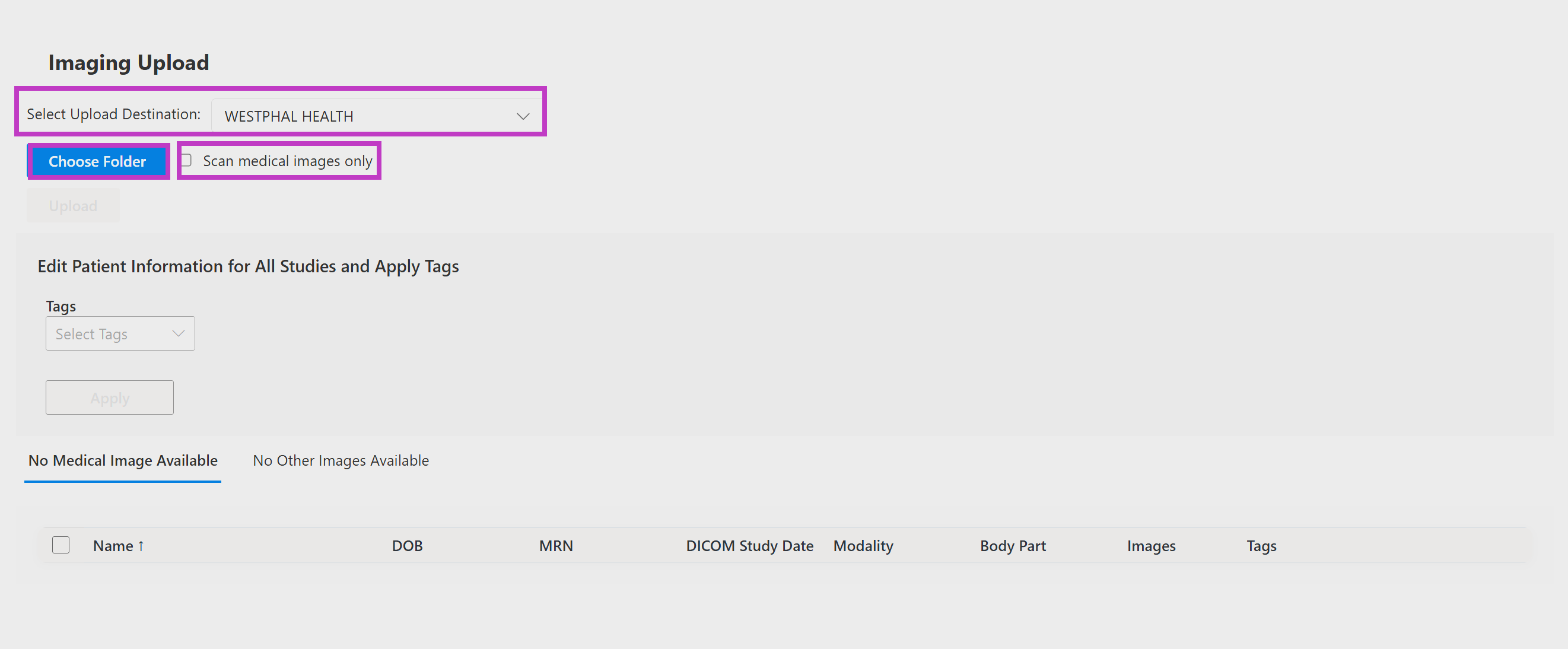Sort by DICOM Study Date column
This screenshot has height=649, width=1568.
coord(750,546)
